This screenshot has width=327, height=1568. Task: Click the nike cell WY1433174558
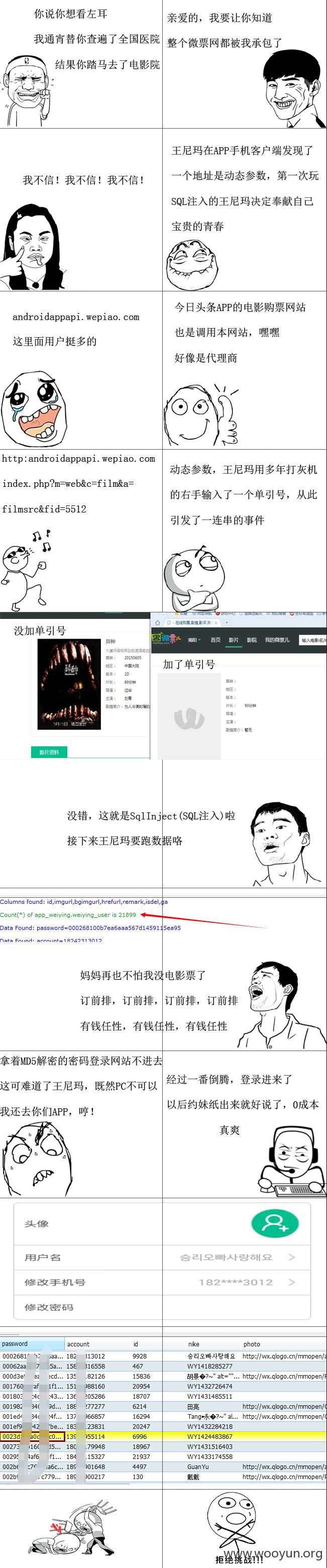point(209,1456)
